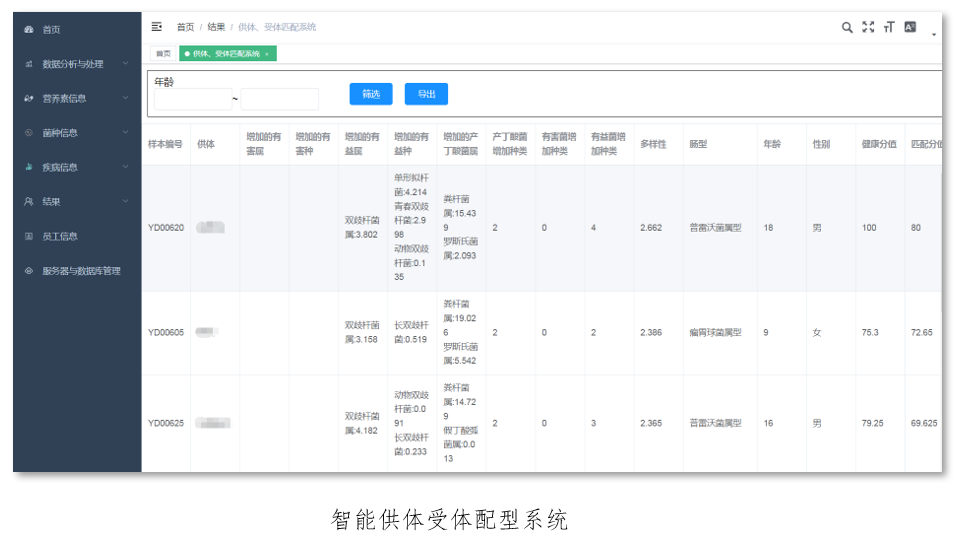Image resolution: width=964 pixels, height=550 pixels.
Task: Click the 供体 column header
Action: [206, 144]
